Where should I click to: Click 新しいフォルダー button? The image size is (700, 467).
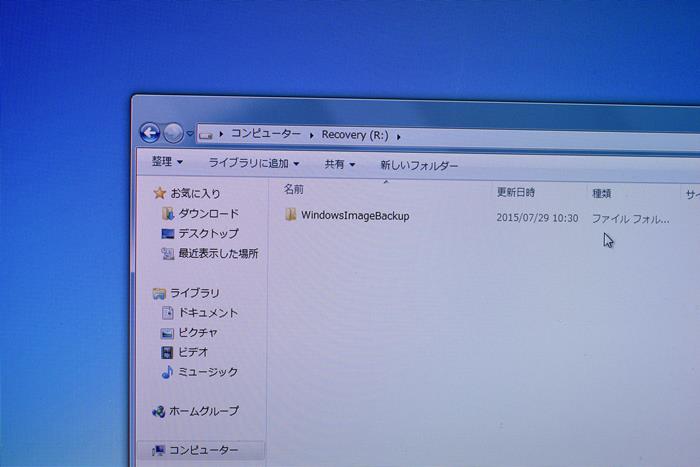pyautogui.click(x=419, y=166)
